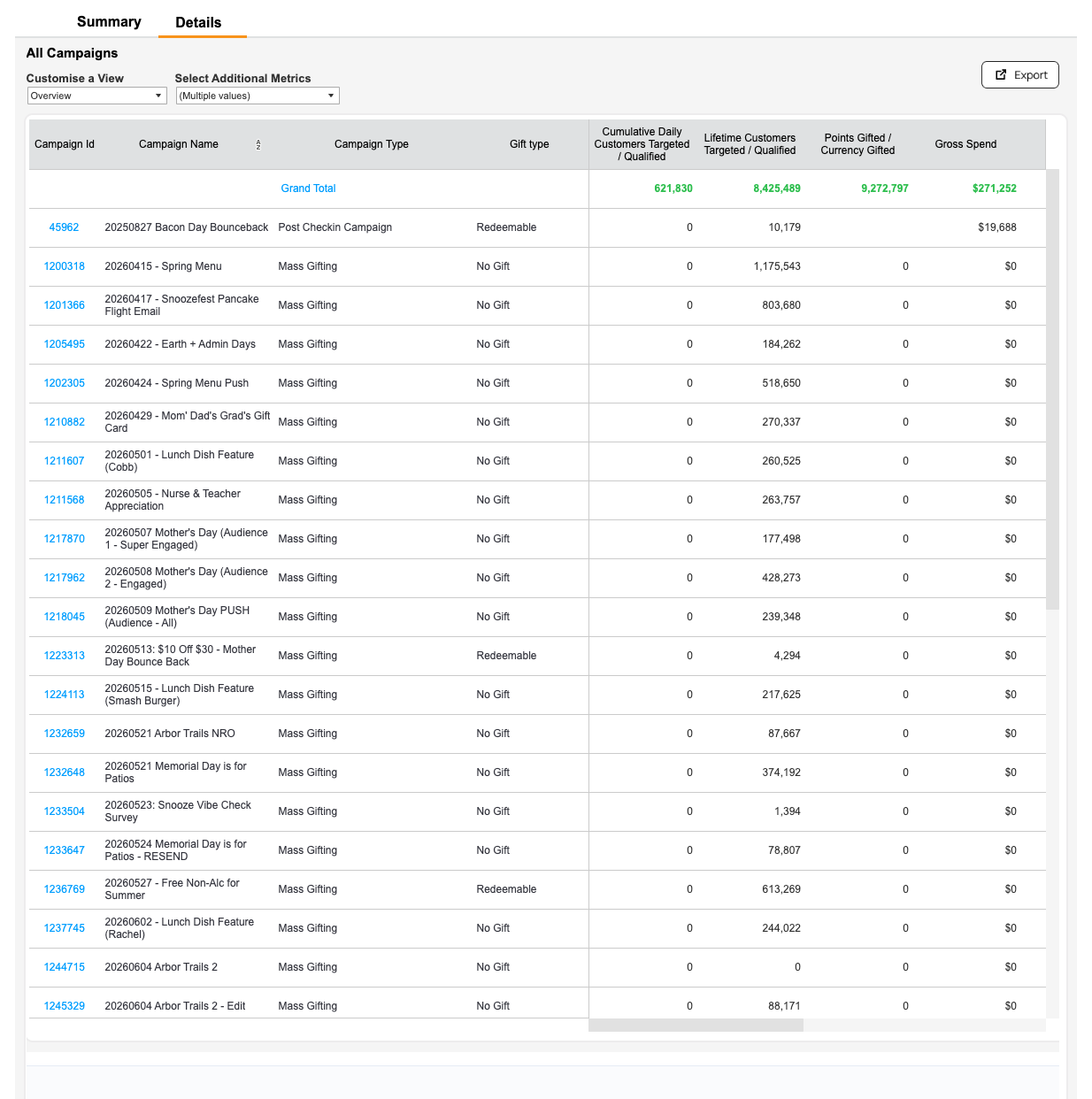Open campaign ID 1210882

pyautogui.click(x=65, y=422)
